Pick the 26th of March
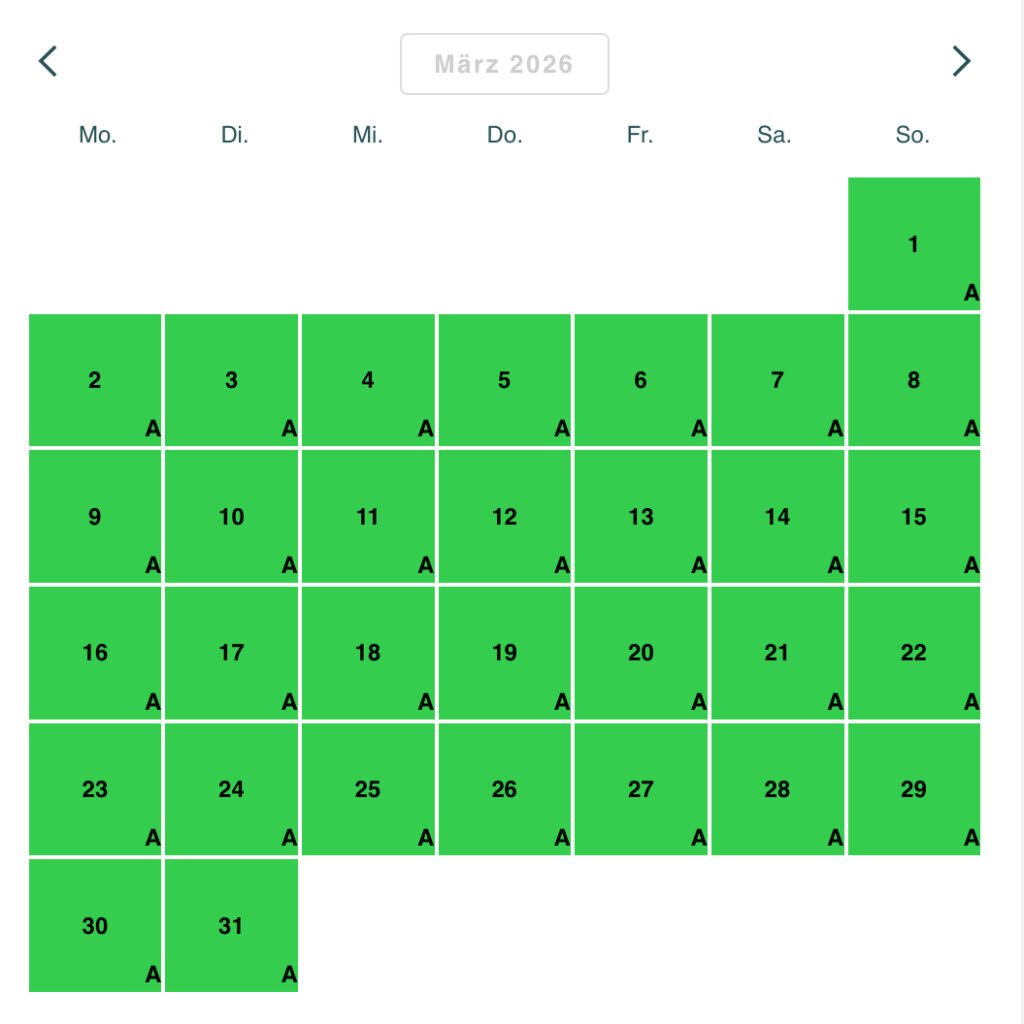The image size is (1024, 1024). click(x=504, y=789)
